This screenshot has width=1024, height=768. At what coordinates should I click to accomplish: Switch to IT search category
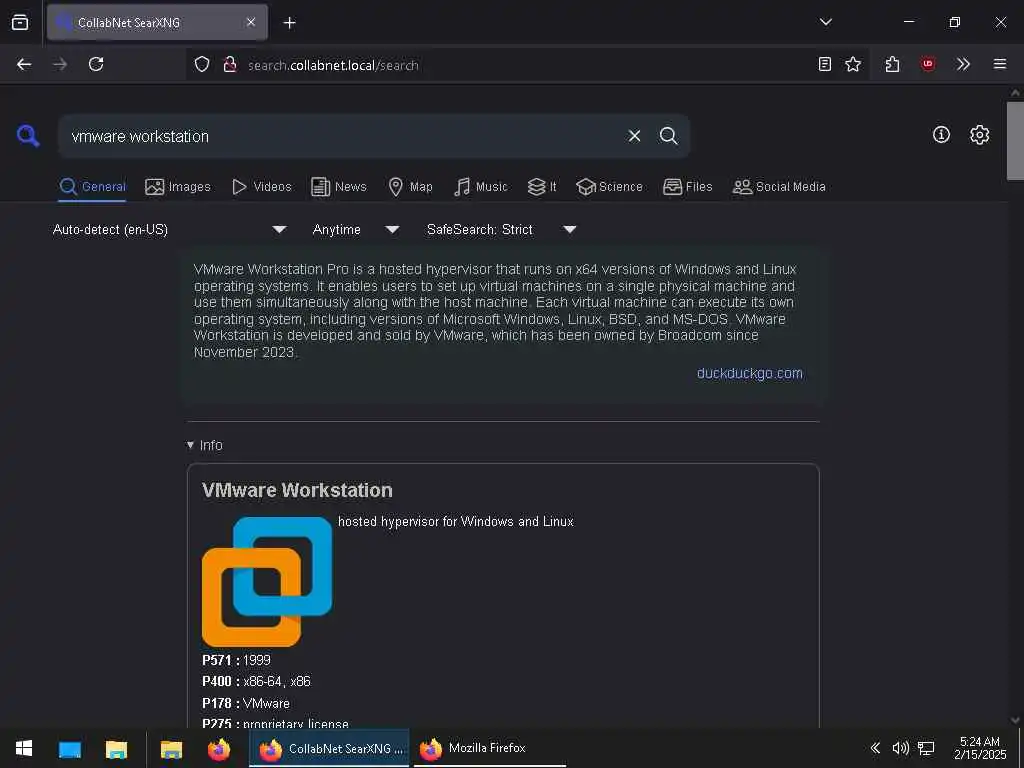click(542, 187)
